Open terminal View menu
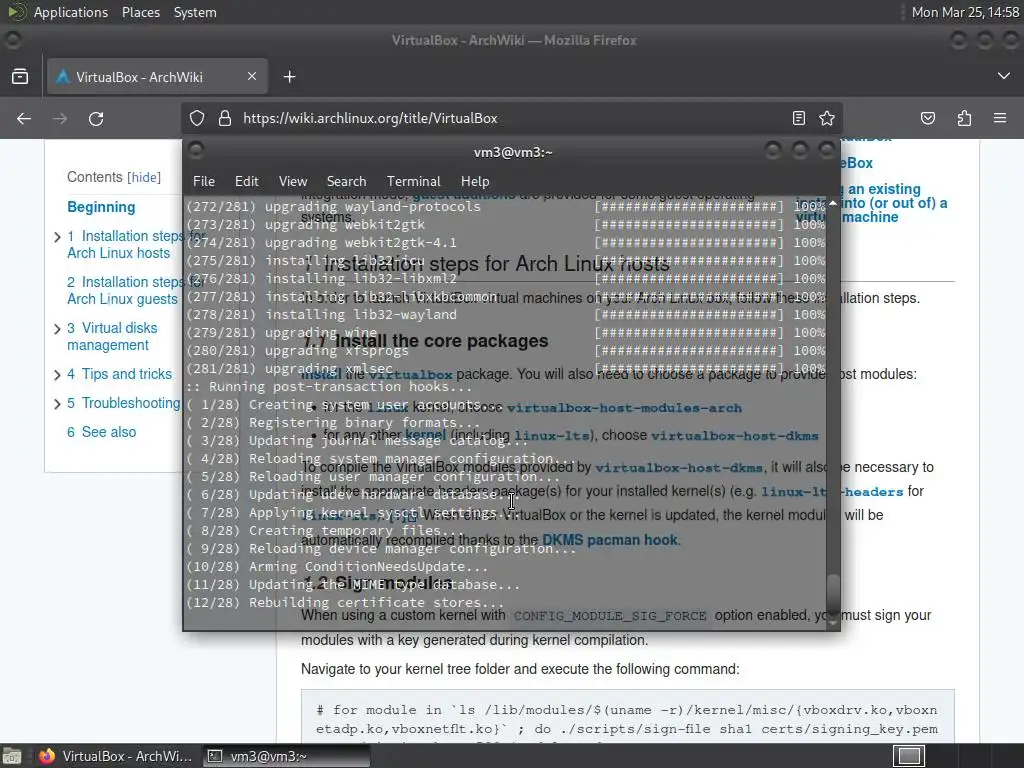This screenshot has width=1024, height=768. [293, 181]
